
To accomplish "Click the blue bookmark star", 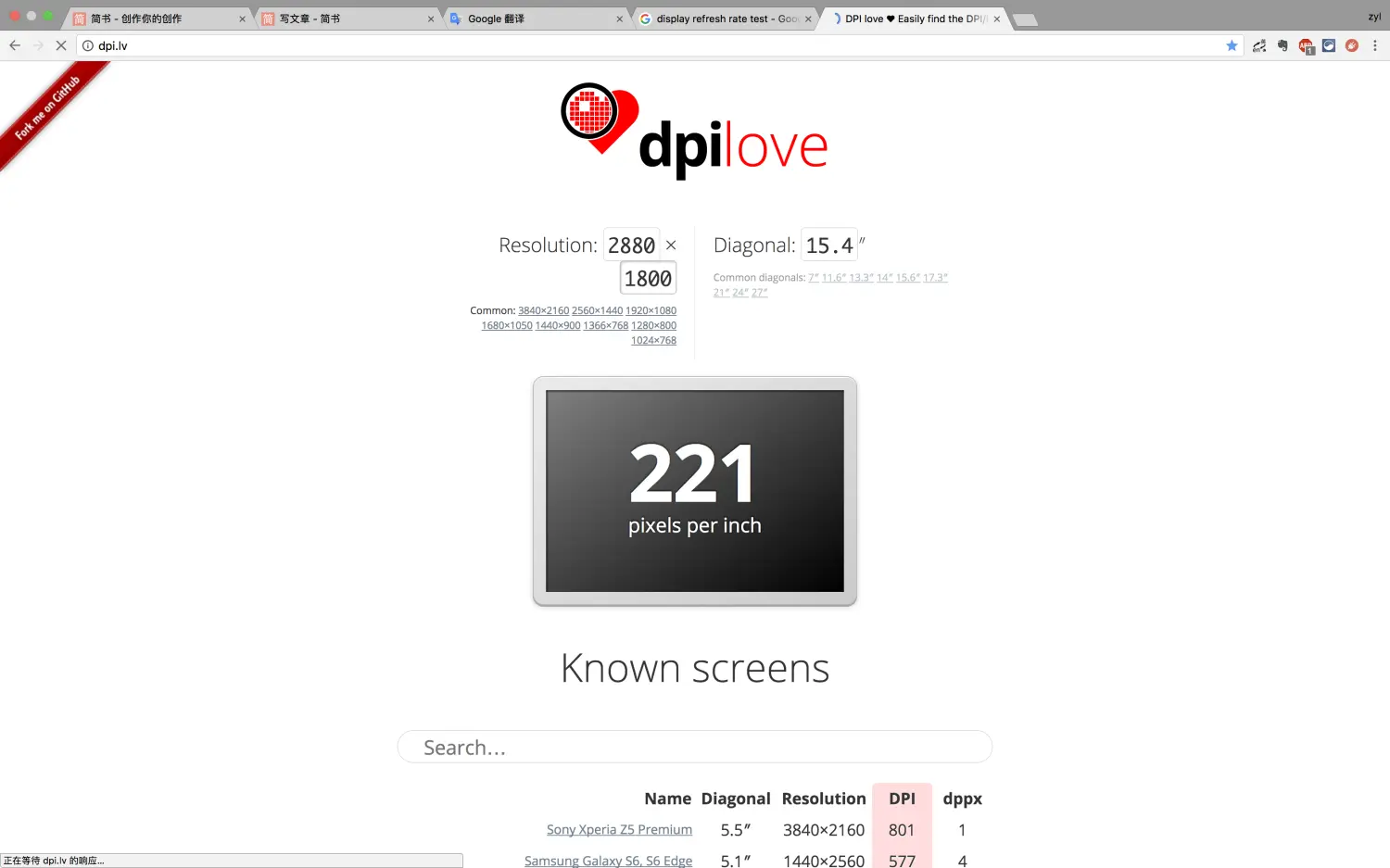I will (x=1232, y=45).
